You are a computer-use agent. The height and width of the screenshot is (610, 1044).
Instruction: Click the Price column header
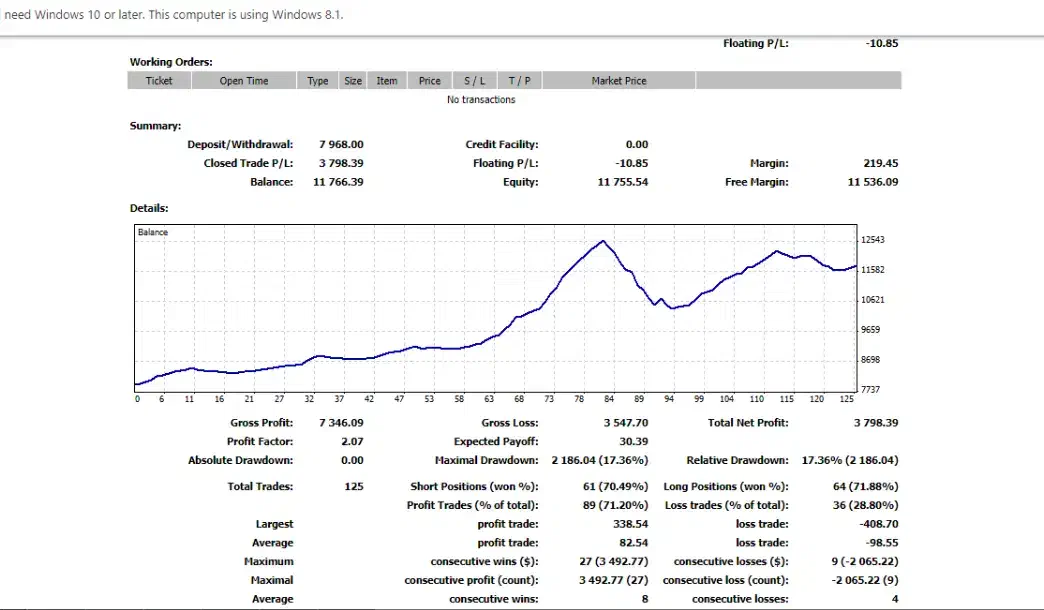click(x=430, y=81)
